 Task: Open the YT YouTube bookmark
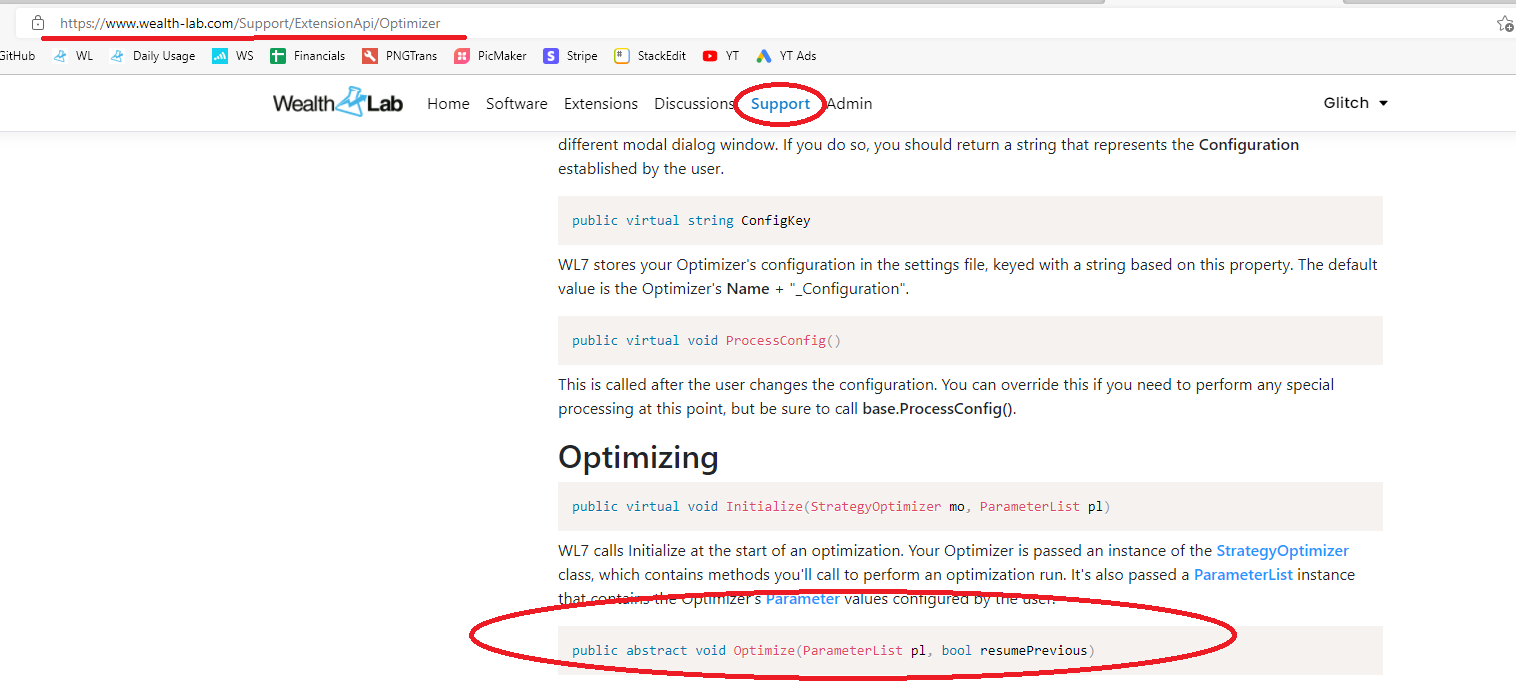[x=720, y=56]
